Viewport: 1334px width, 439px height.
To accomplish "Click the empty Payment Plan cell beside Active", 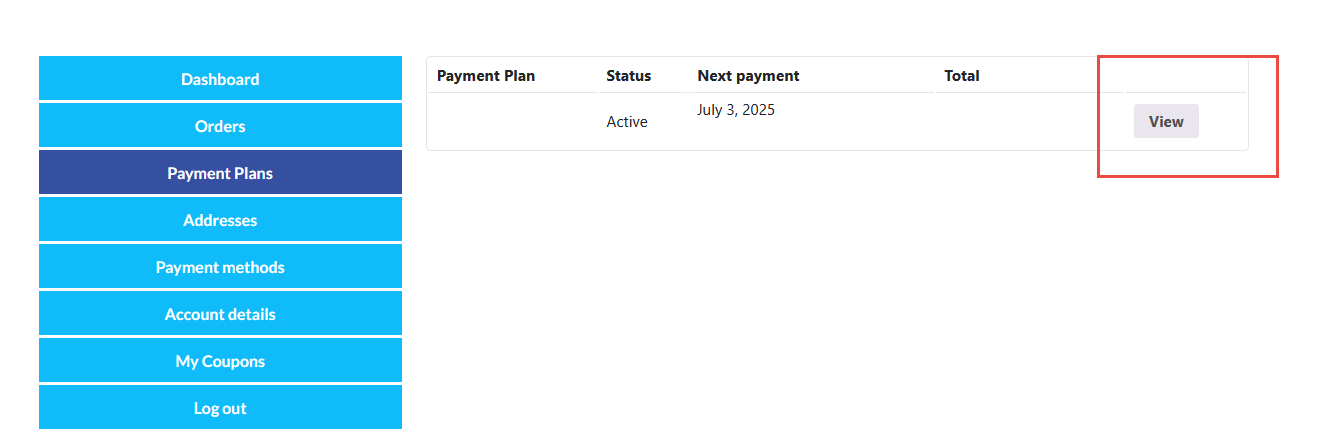I will pyautogui.click(x=513, y=121).
